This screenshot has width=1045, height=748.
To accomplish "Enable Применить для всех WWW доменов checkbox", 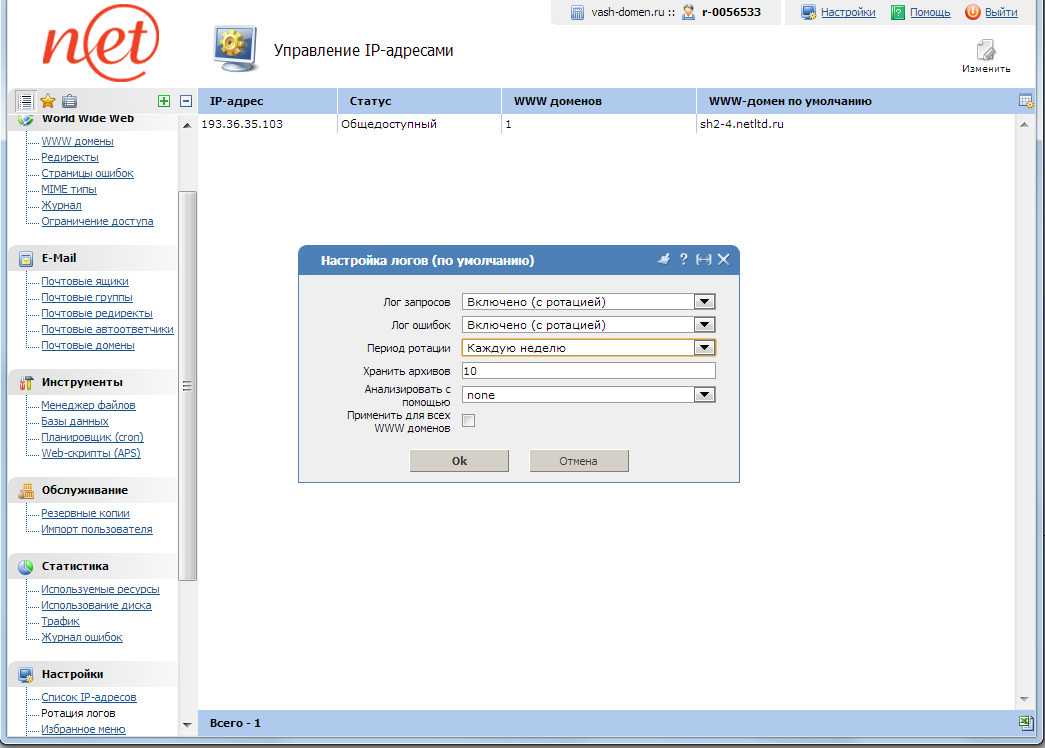I will coord(468,421).
